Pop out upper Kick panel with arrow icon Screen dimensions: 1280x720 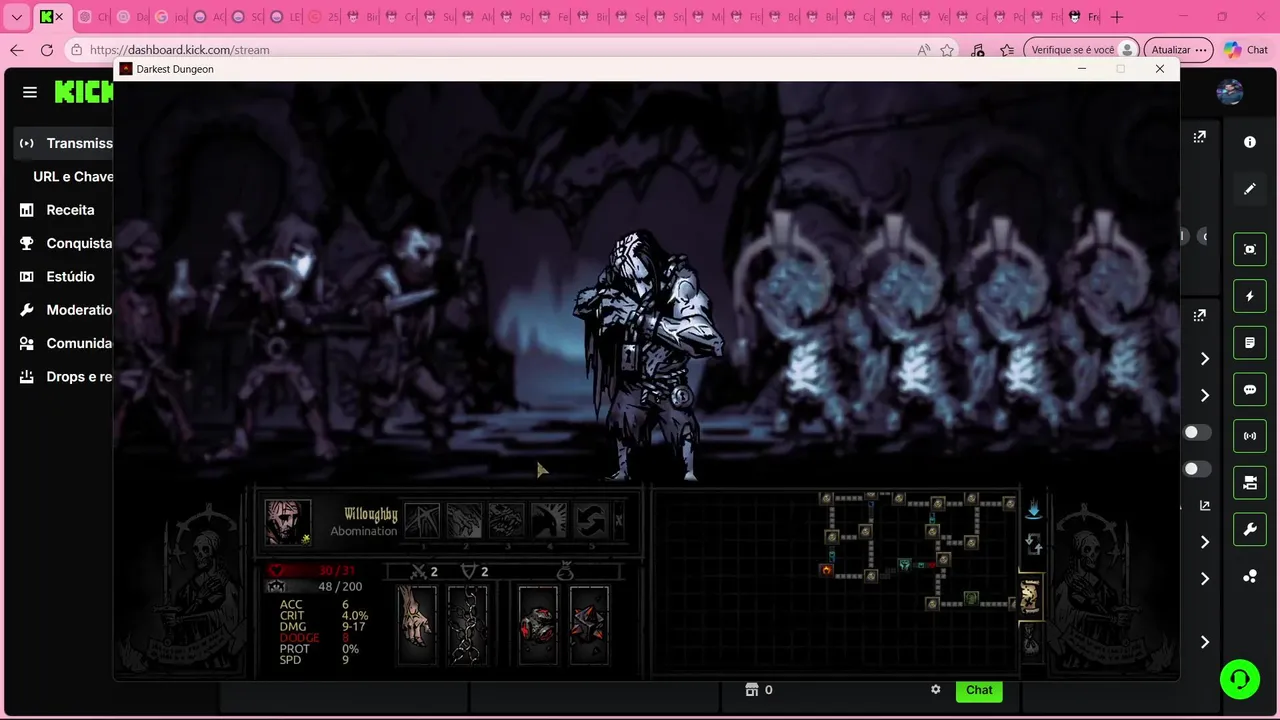1199,137
